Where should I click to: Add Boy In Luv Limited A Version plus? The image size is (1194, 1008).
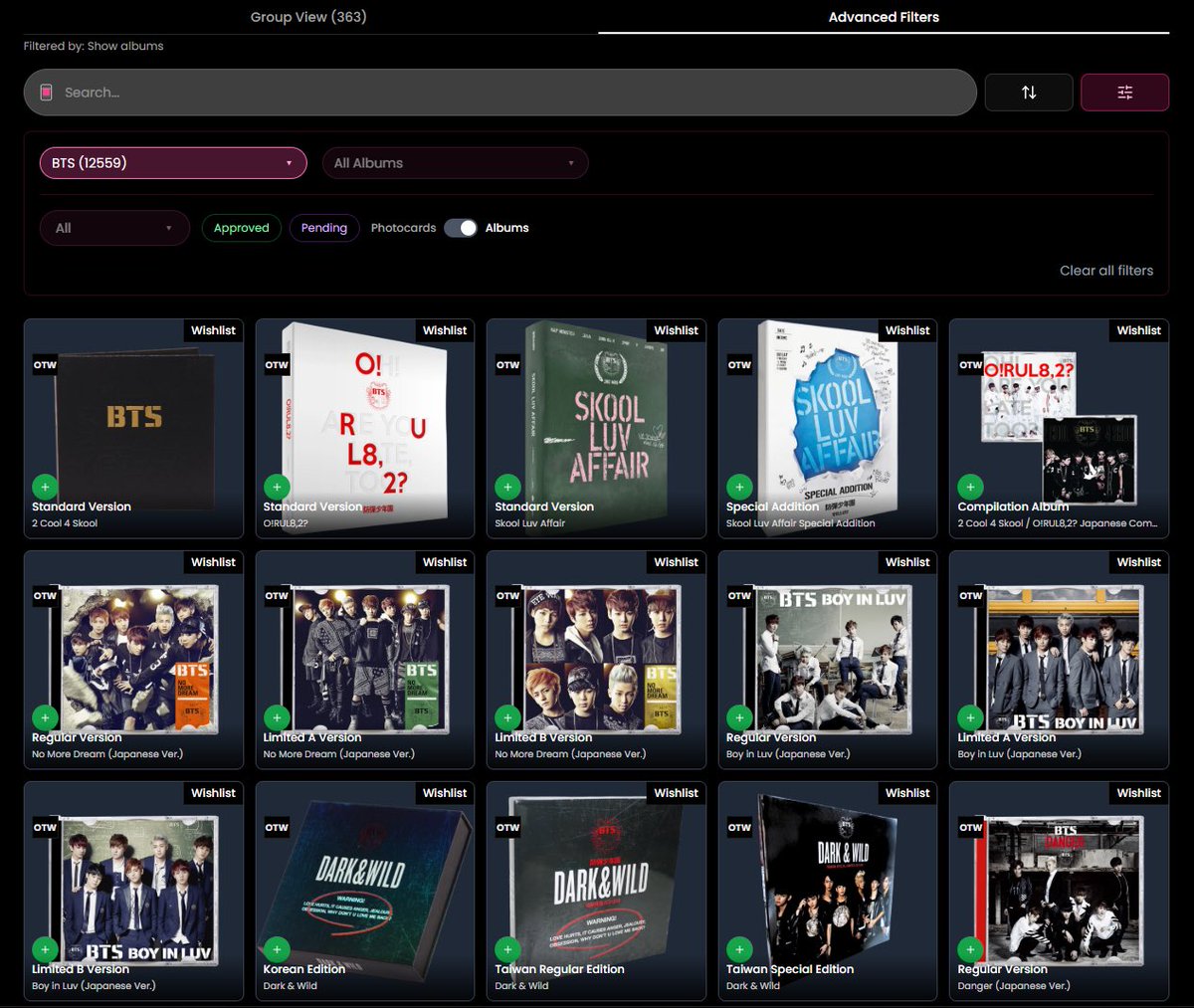coord(970,717)
